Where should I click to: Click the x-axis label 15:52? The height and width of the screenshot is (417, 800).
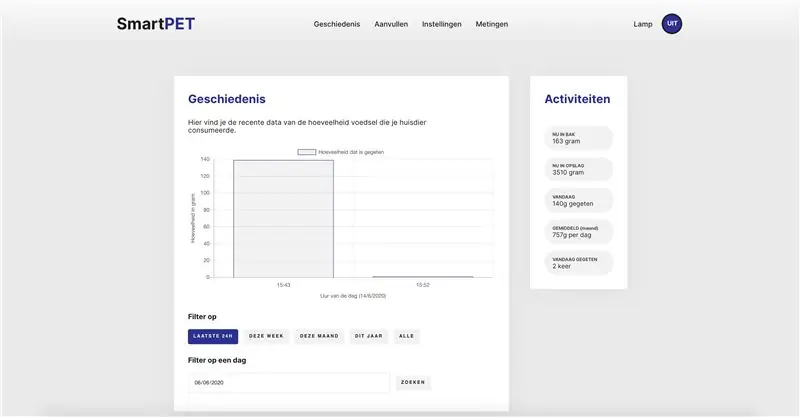pyautogui.click(x=423, y=285)
